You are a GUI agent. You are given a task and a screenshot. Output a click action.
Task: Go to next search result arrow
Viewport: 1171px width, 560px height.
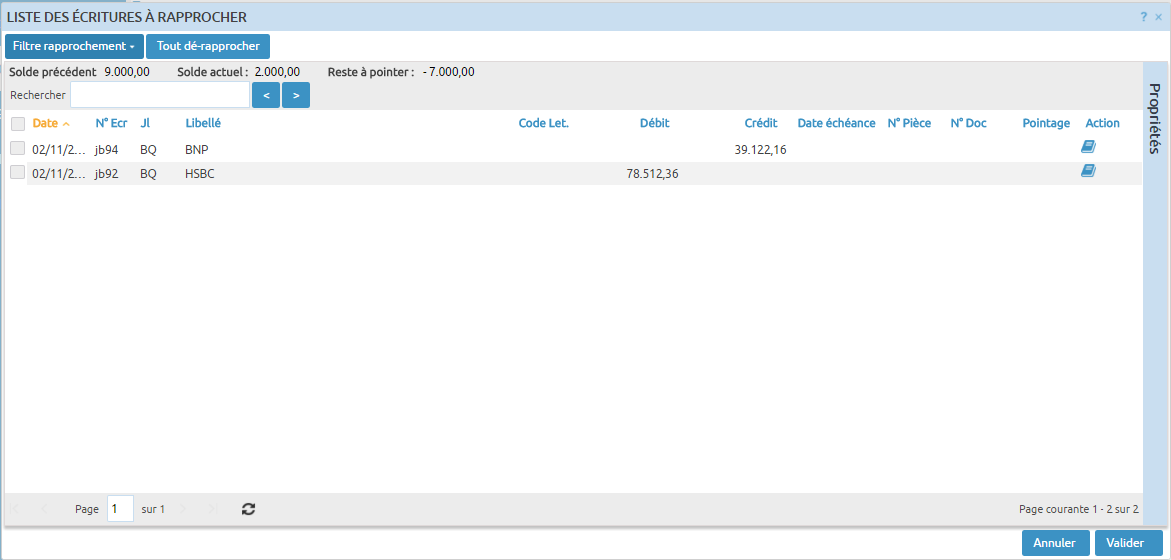[x=296, y=95]
